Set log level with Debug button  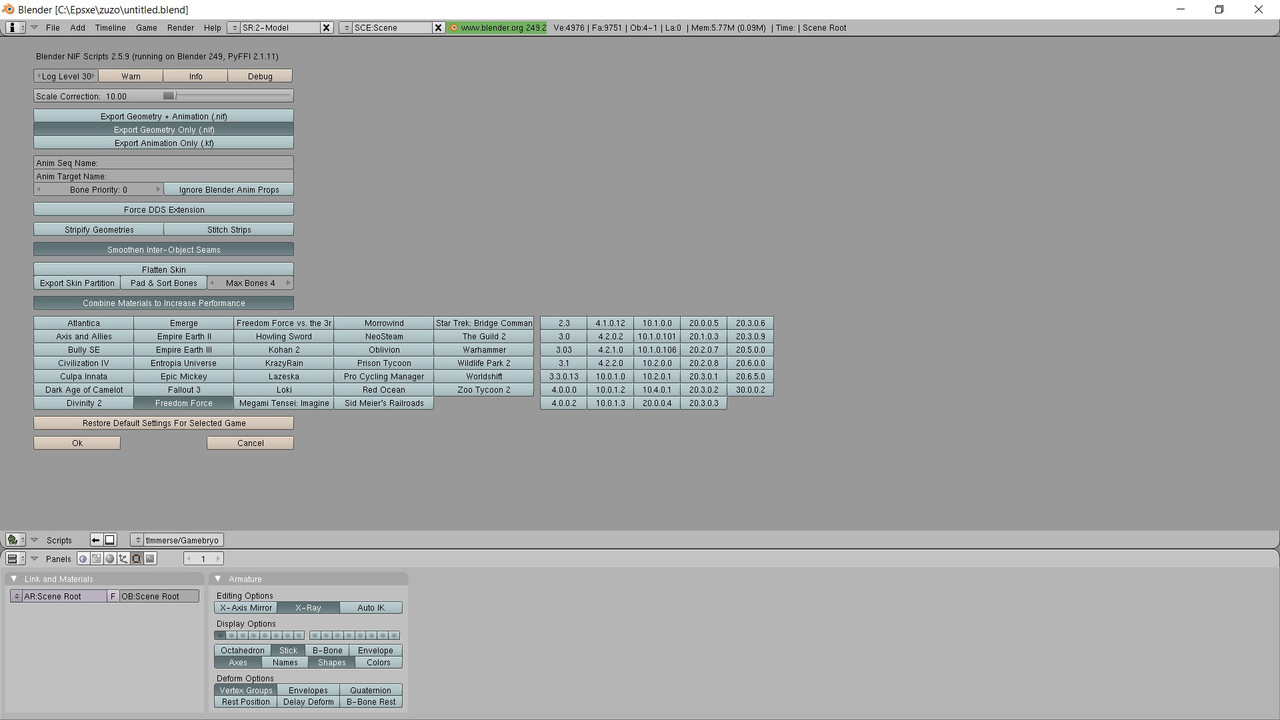(260, 76)
